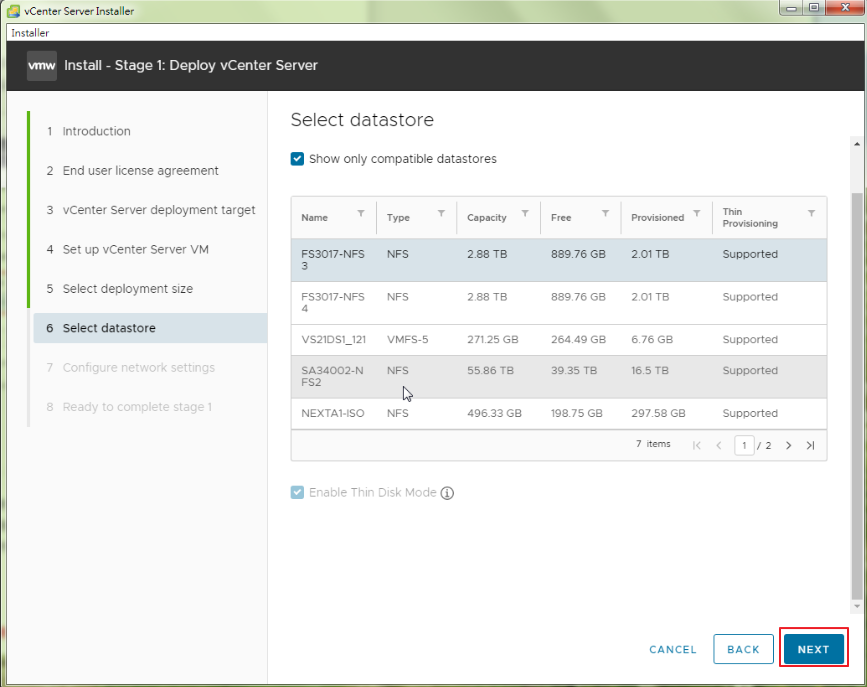Click the 55.86 TB capacity cell
The width and height of the screenshot is (867, 687).
click(490, 371)
